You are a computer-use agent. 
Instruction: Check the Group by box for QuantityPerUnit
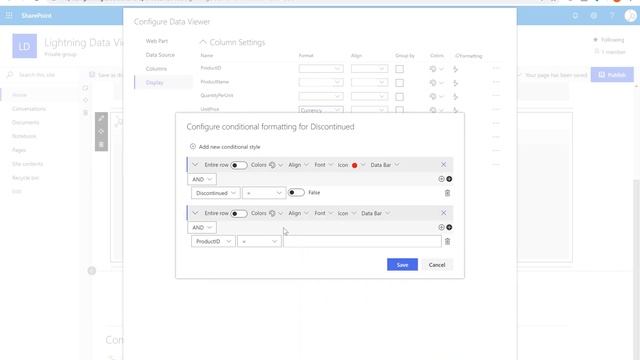(x=400, y=96)
